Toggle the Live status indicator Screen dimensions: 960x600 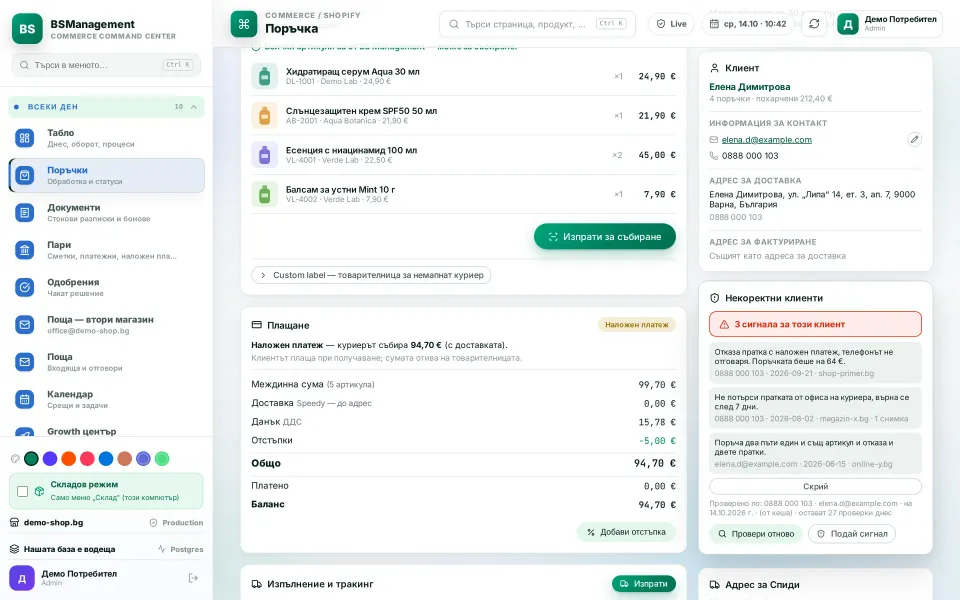pyautogui.click(x=671, y=24)
